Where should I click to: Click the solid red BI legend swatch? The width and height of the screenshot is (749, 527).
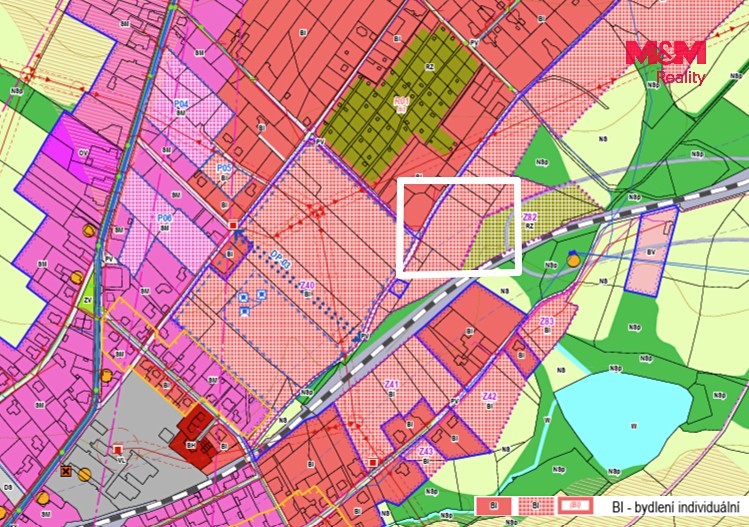(x=493, y=505)
